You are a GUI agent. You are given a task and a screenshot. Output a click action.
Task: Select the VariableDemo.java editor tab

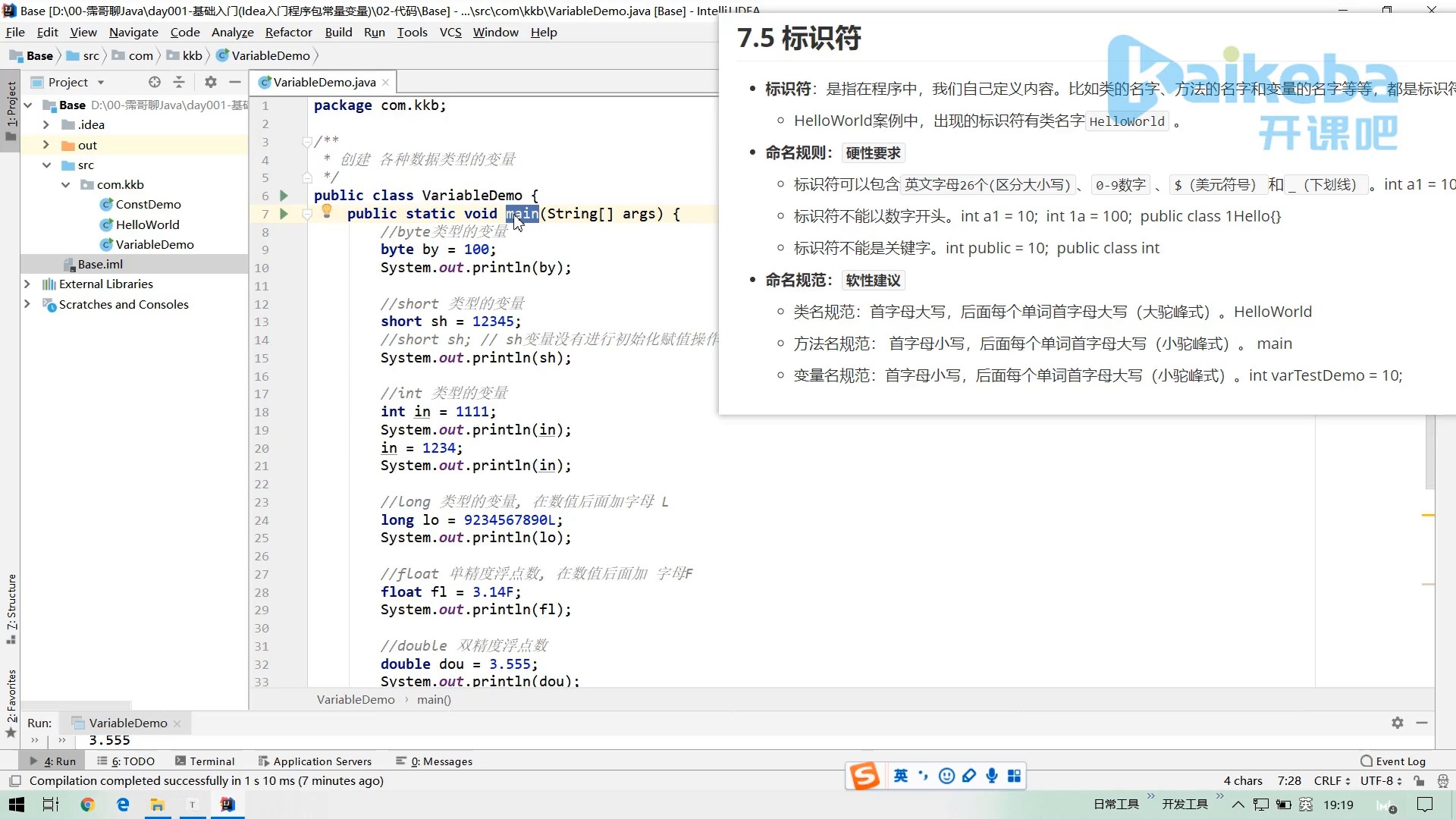click(x=324, y=82)
